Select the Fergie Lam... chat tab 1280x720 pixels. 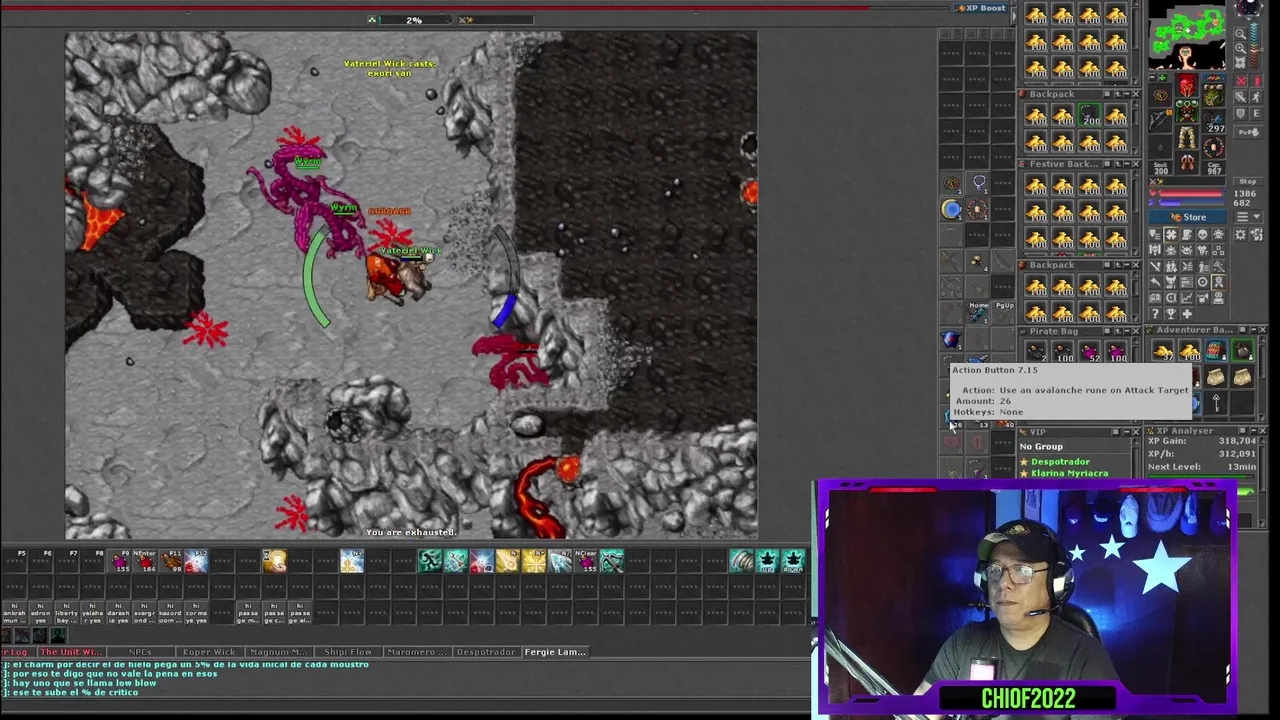click(555, 652)
